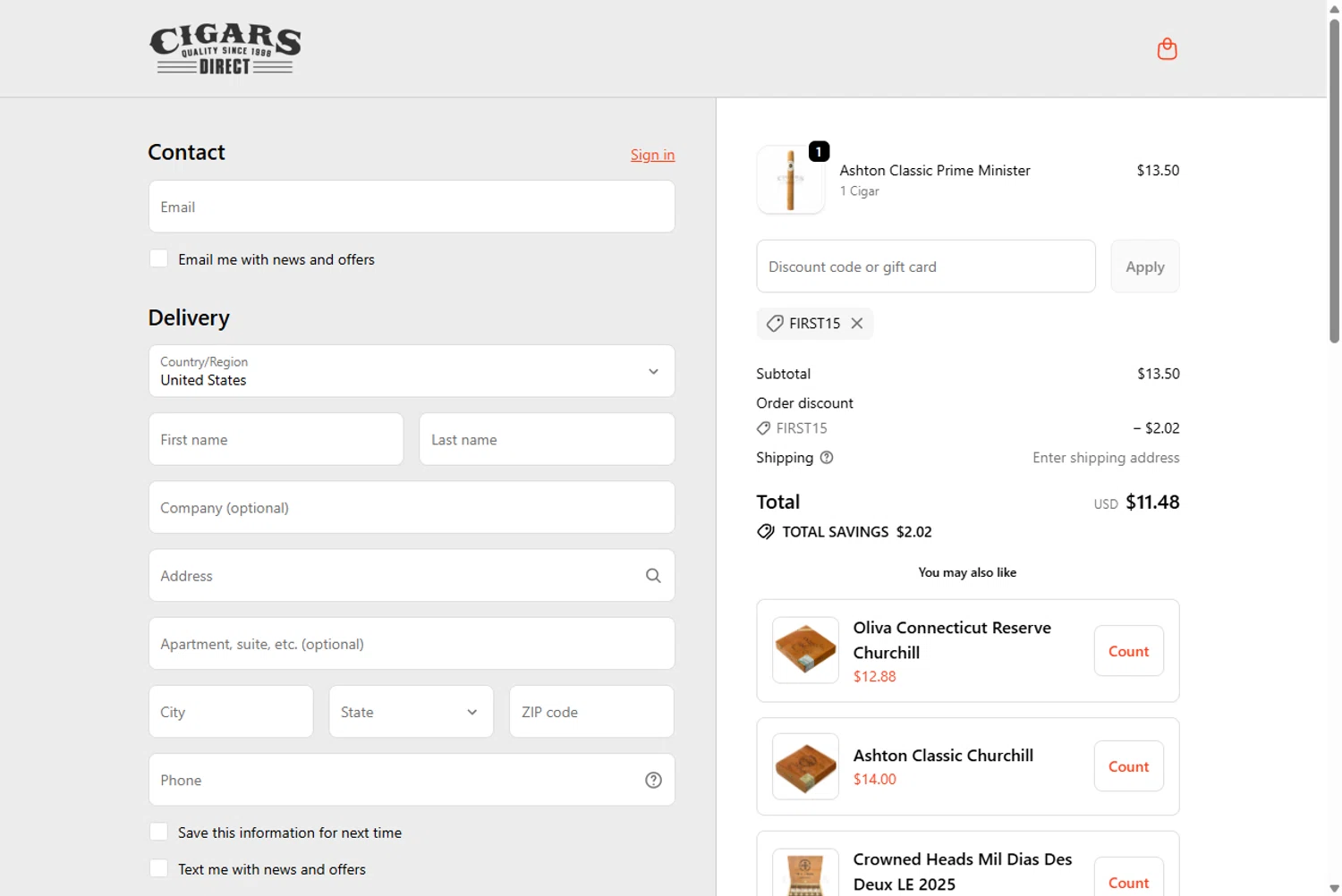The image size is (1342, 896).
Task: Focus the Email input field
Action: point(412,207)
